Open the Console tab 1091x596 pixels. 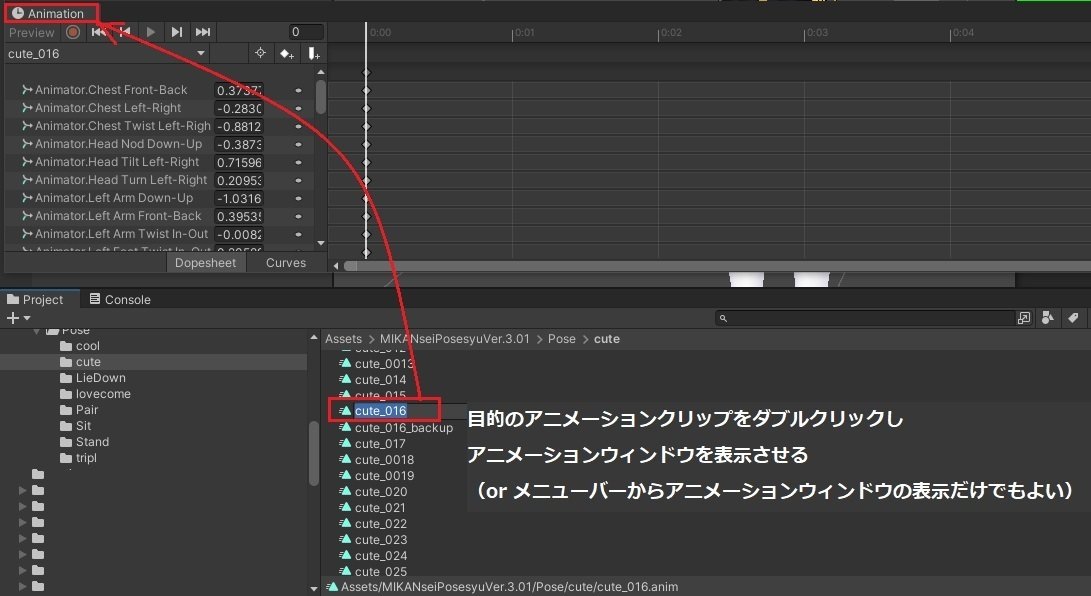120,300
